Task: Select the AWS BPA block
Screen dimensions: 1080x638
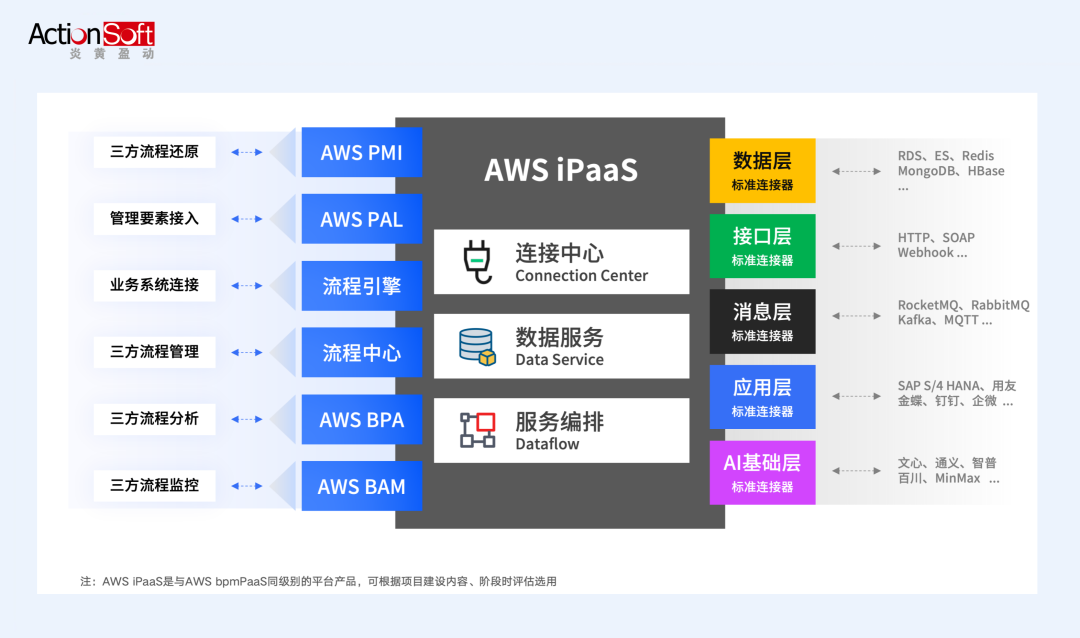Action: 361,420
